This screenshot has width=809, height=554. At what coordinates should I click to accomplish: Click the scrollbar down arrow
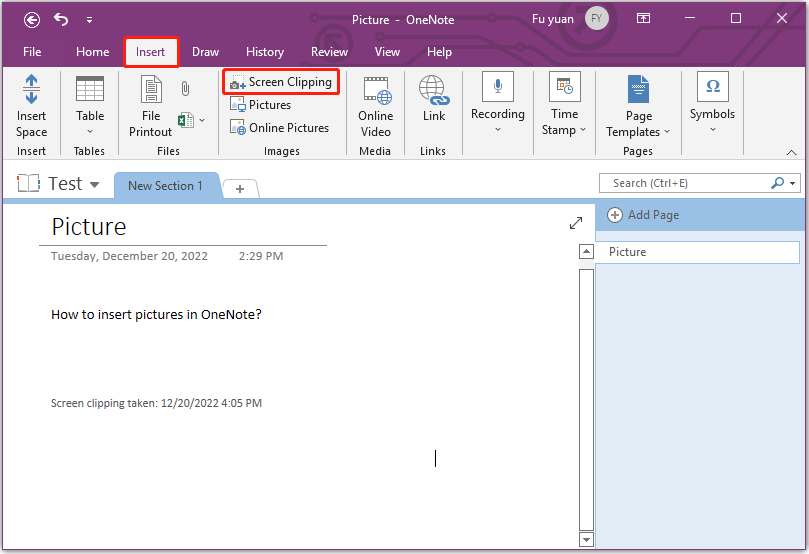(586, 540)
